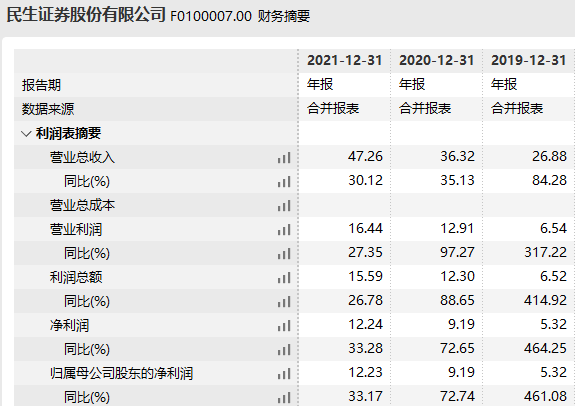
Task: Select 47.26 revenue value for 2021
Action: [x=365, y=157]
